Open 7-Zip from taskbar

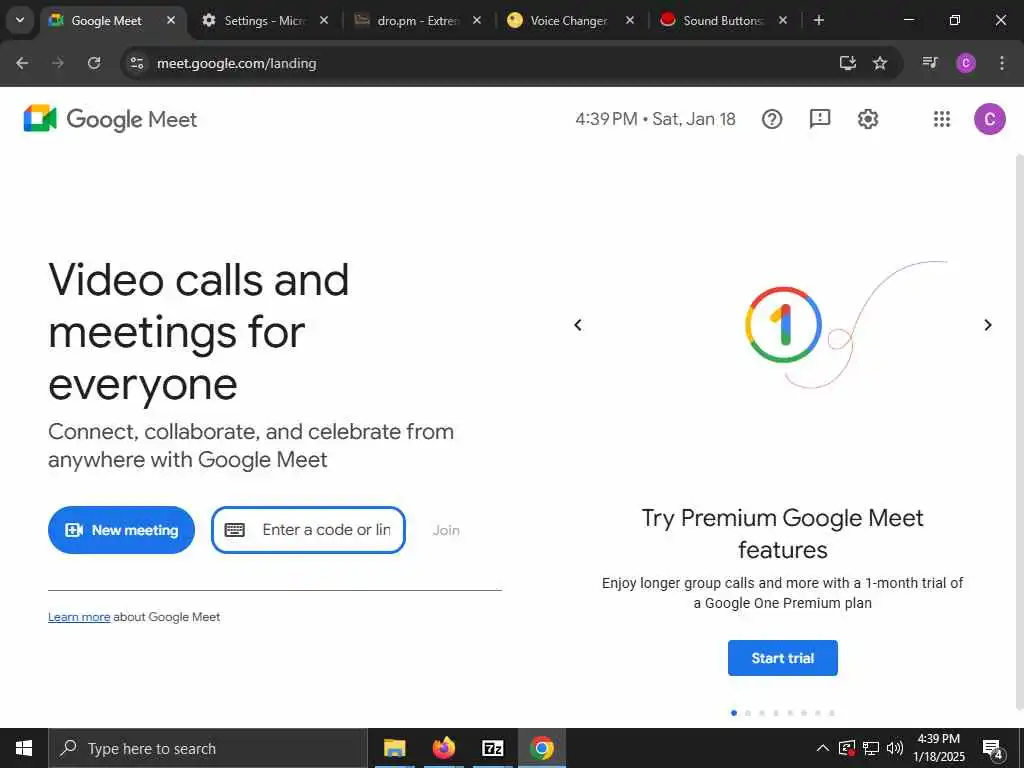pyautogui.click(x=492, y=748)
